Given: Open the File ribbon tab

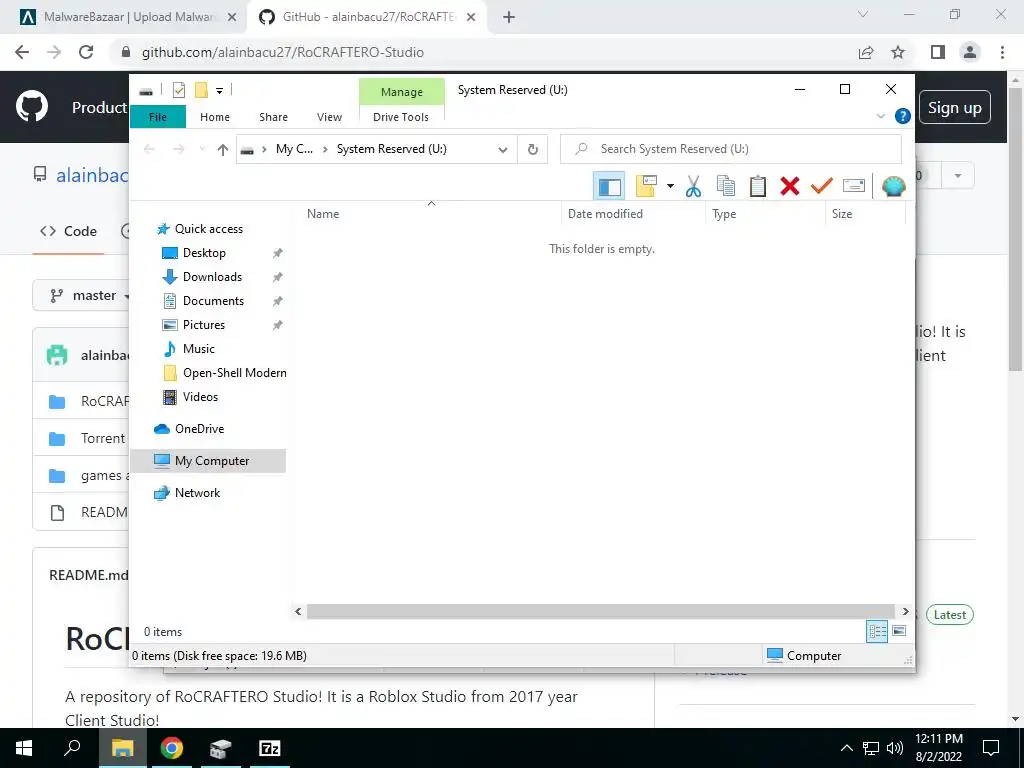Looking at the screenshot, I should (x=158, y=117).
